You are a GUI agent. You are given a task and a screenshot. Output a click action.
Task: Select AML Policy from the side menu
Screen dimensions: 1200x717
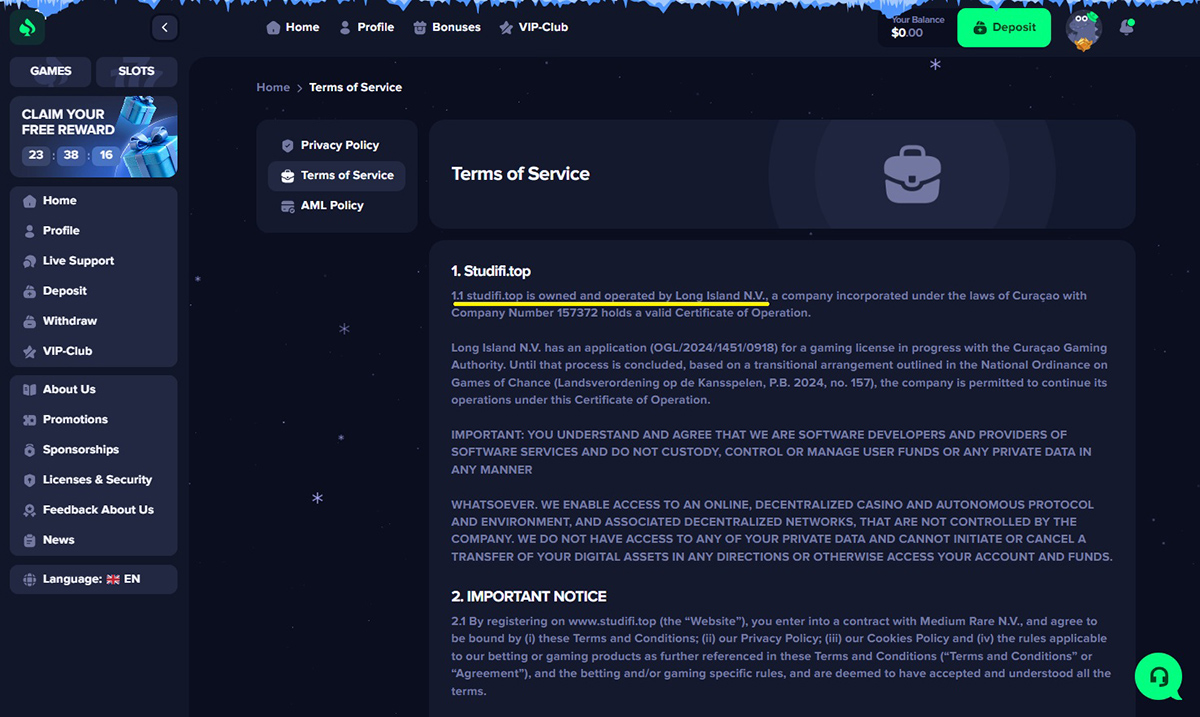point(331,205)
